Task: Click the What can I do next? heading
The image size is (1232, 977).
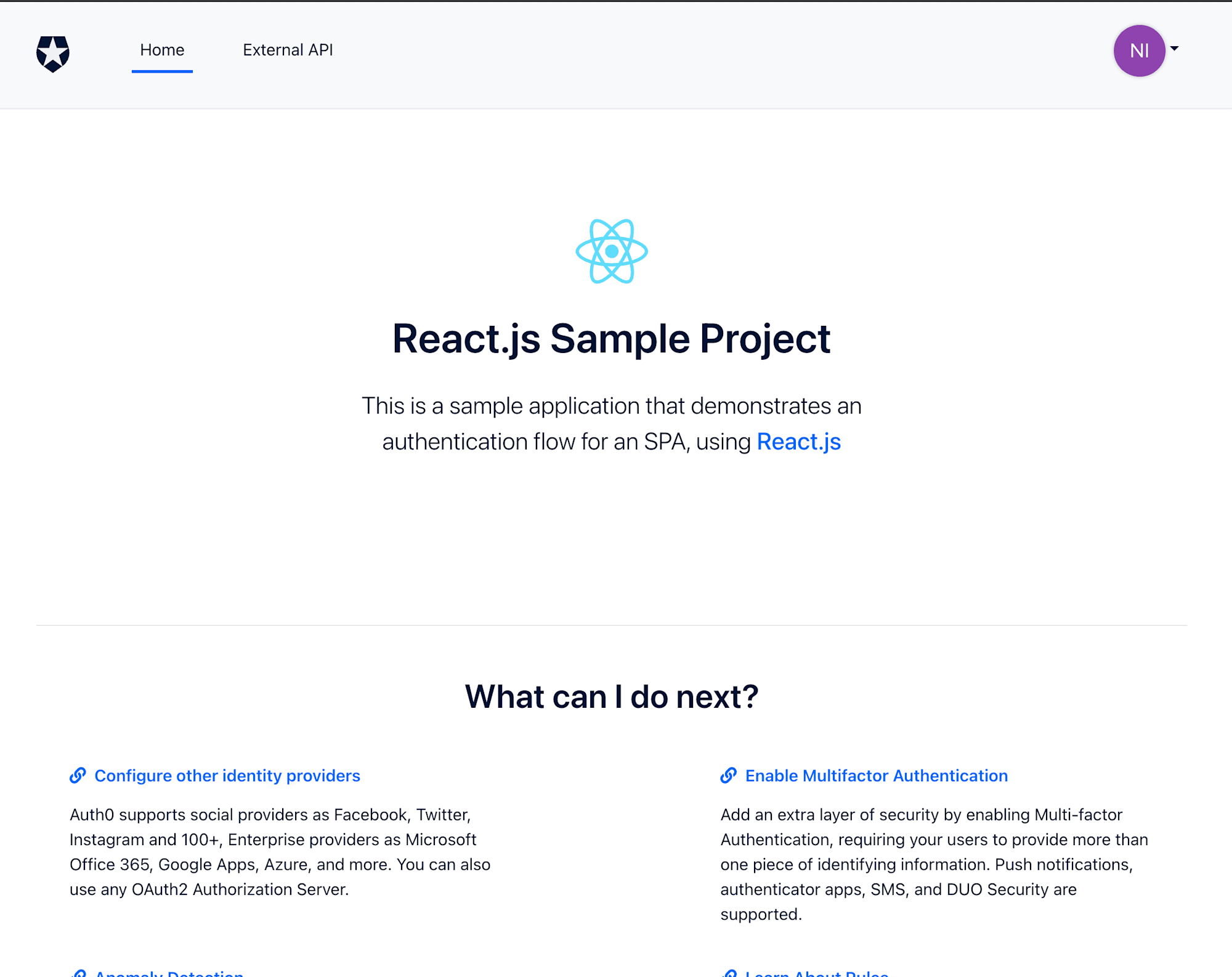Action: coord(612,697)
